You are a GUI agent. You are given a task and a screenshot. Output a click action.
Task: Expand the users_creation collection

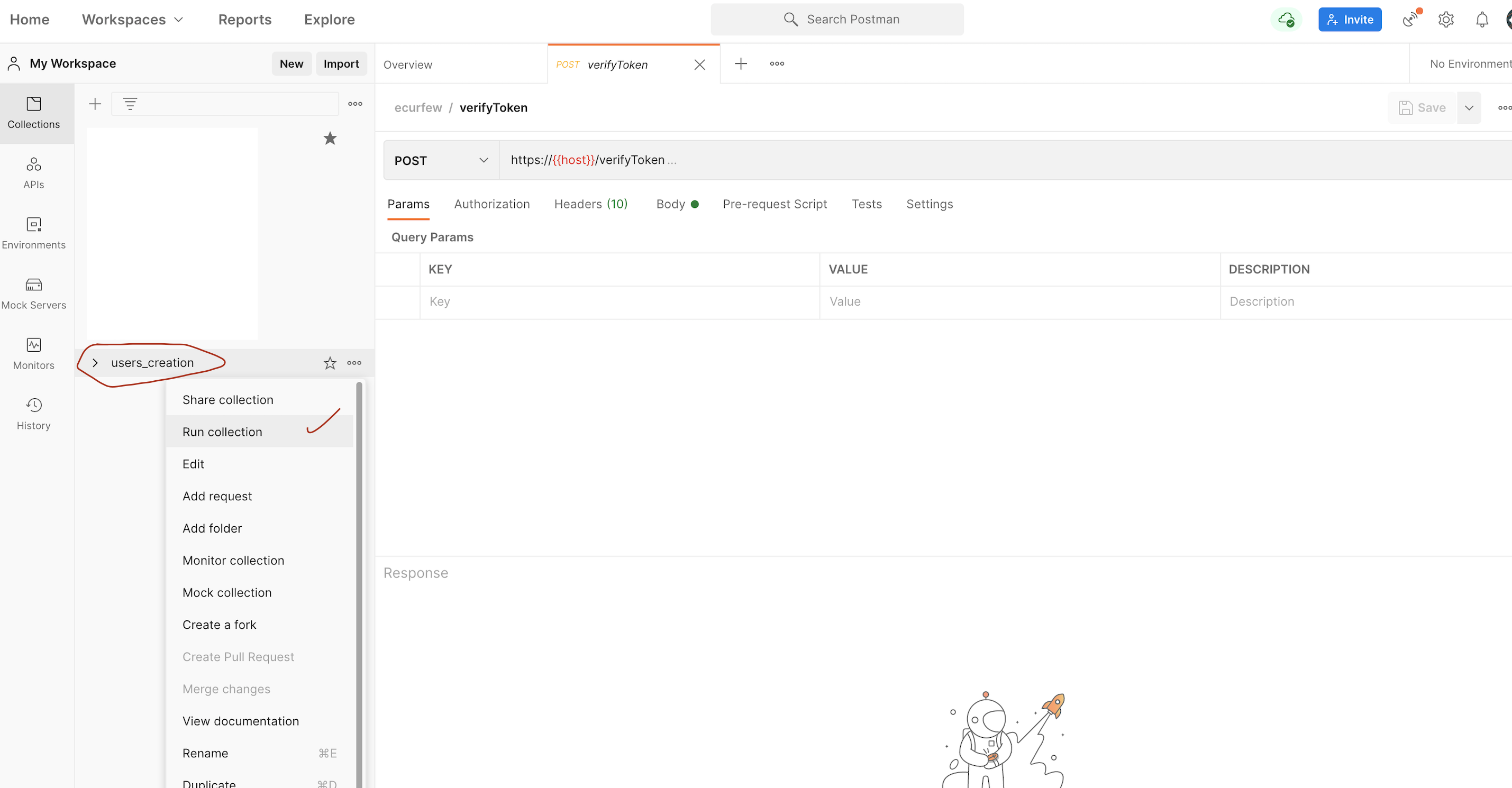pyautogui.click(x=95, y=363)
